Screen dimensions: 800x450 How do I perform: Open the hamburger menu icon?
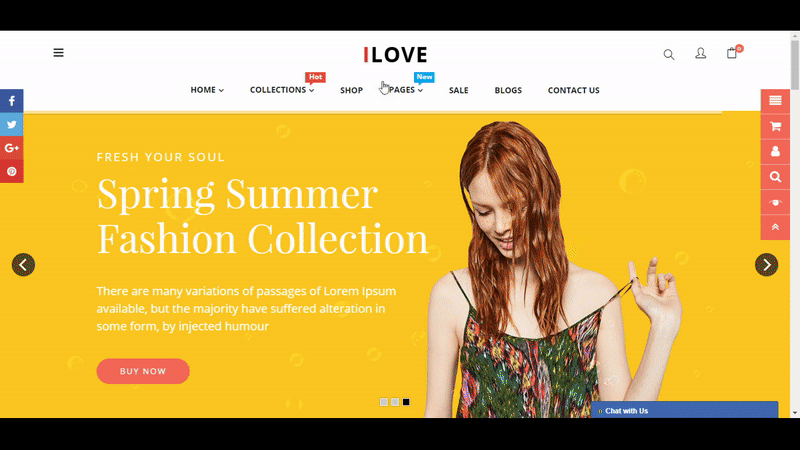pyautogui.click(x=59, y=53)
